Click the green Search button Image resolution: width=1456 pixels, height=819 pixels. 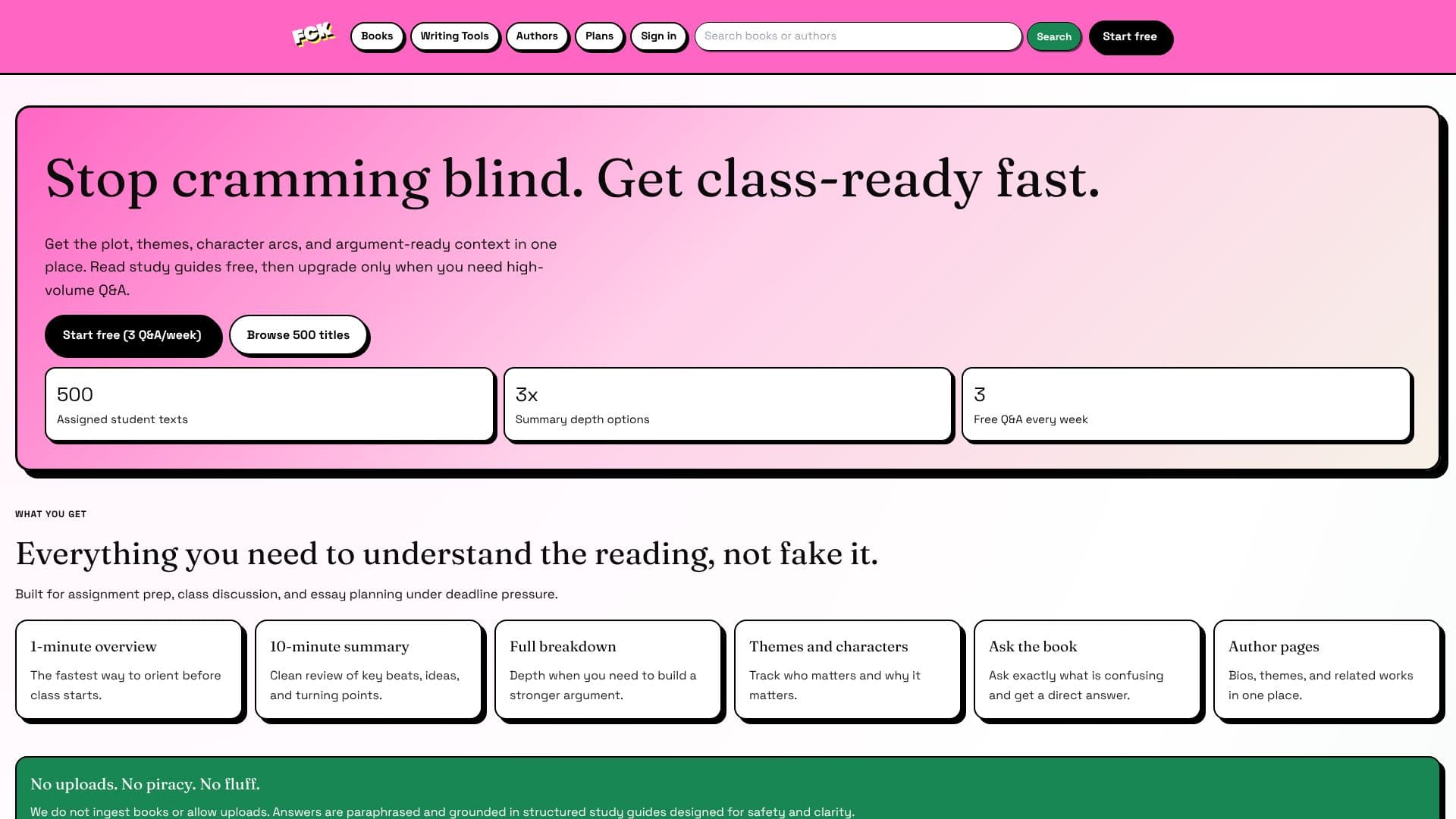click(1054, 36)
